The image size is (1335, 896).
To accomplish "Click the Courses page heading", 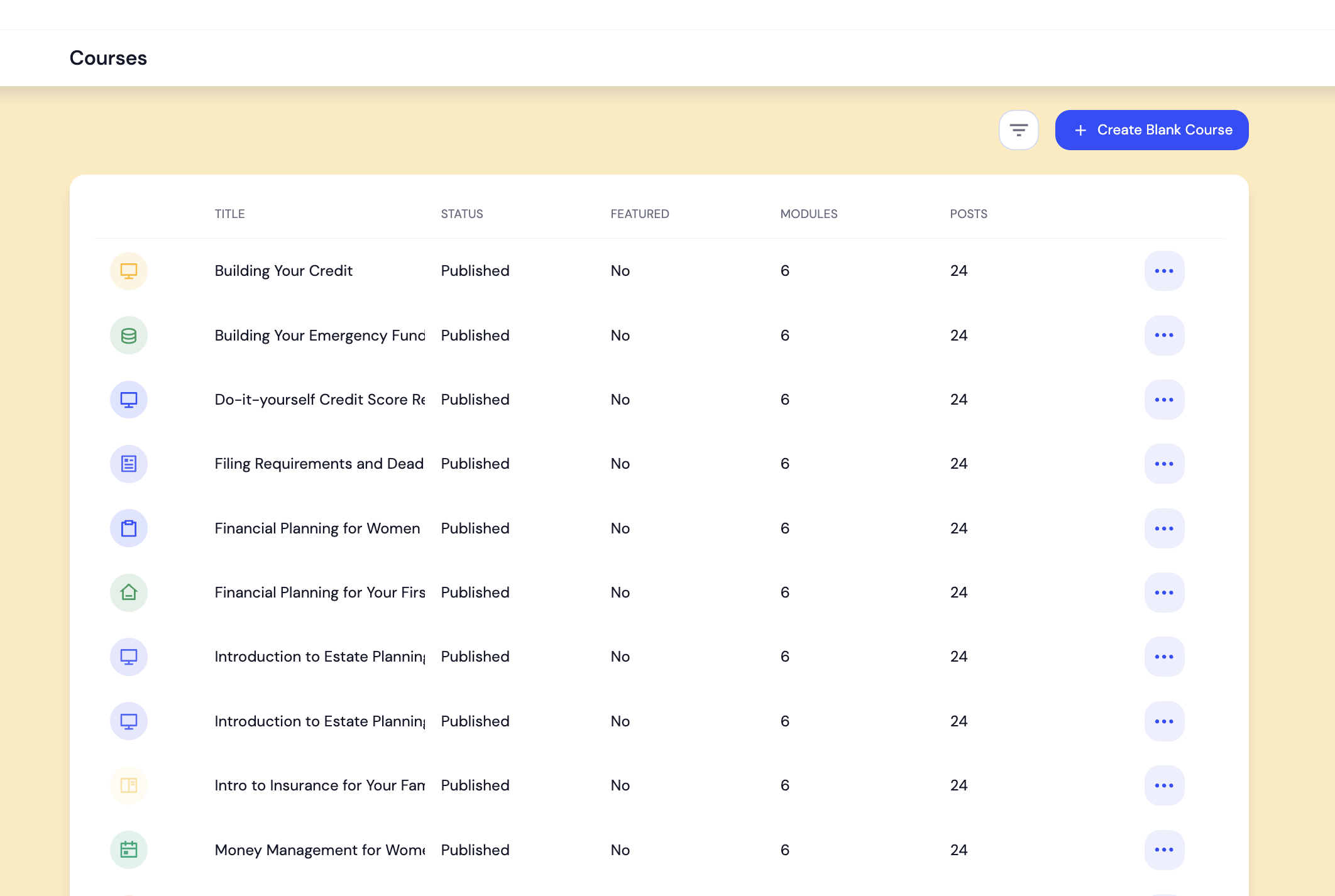I will point(108,57).
